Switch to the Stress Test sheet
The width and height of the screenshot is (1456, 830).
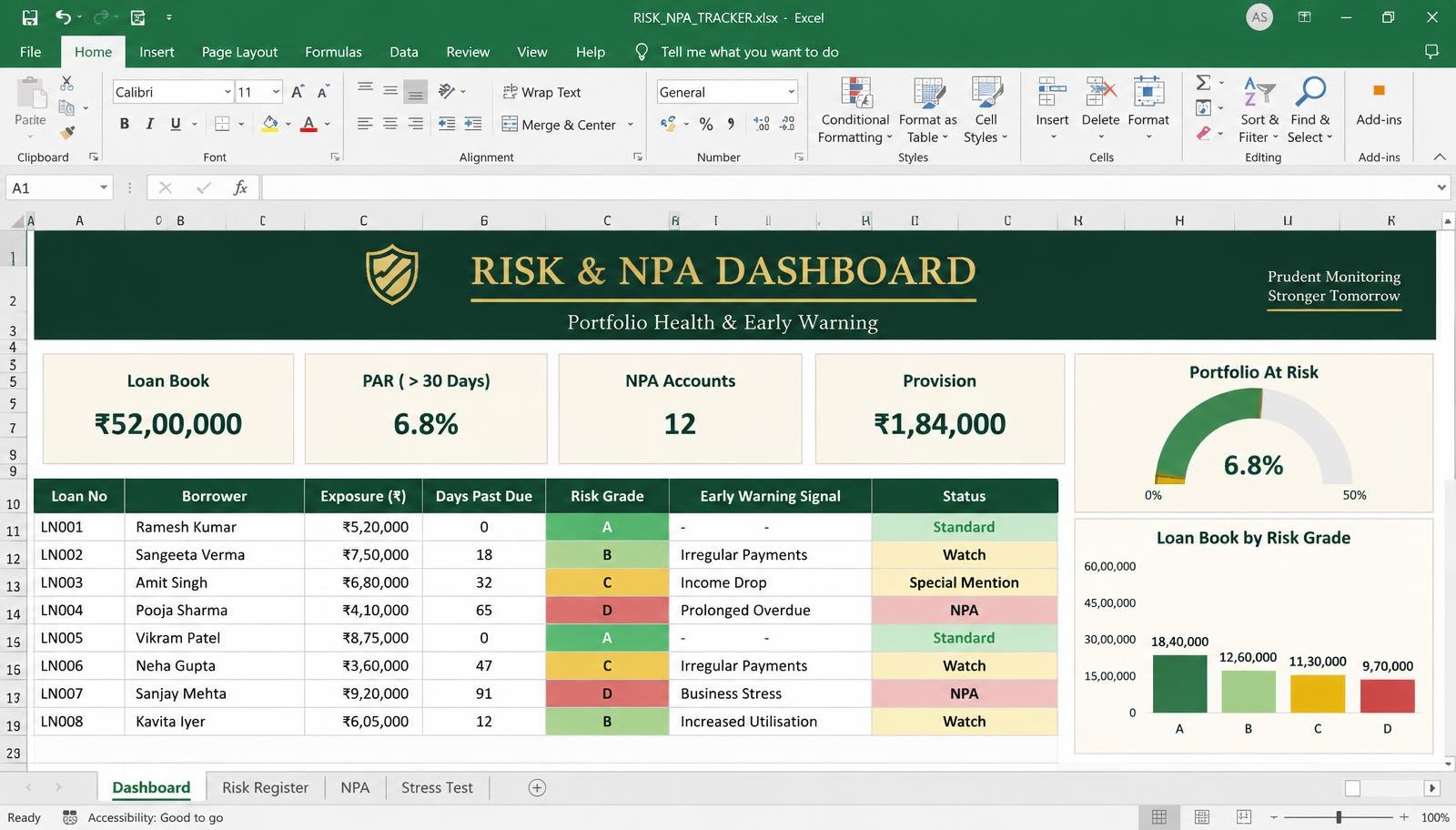pyautogui.click(x=437, y=788)
